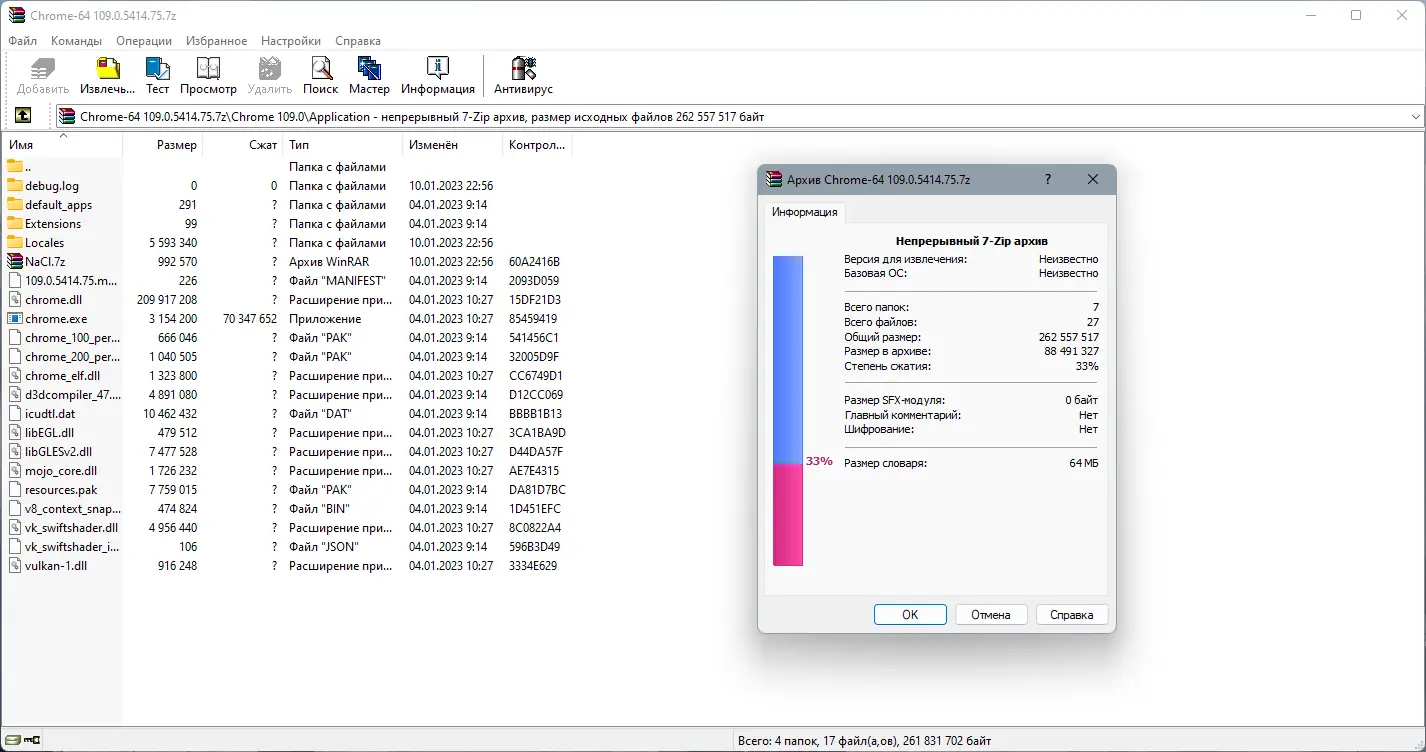This screenshot has width=1426, height=752.
Task: Open the Настройки menu
Action: point(290,41)
